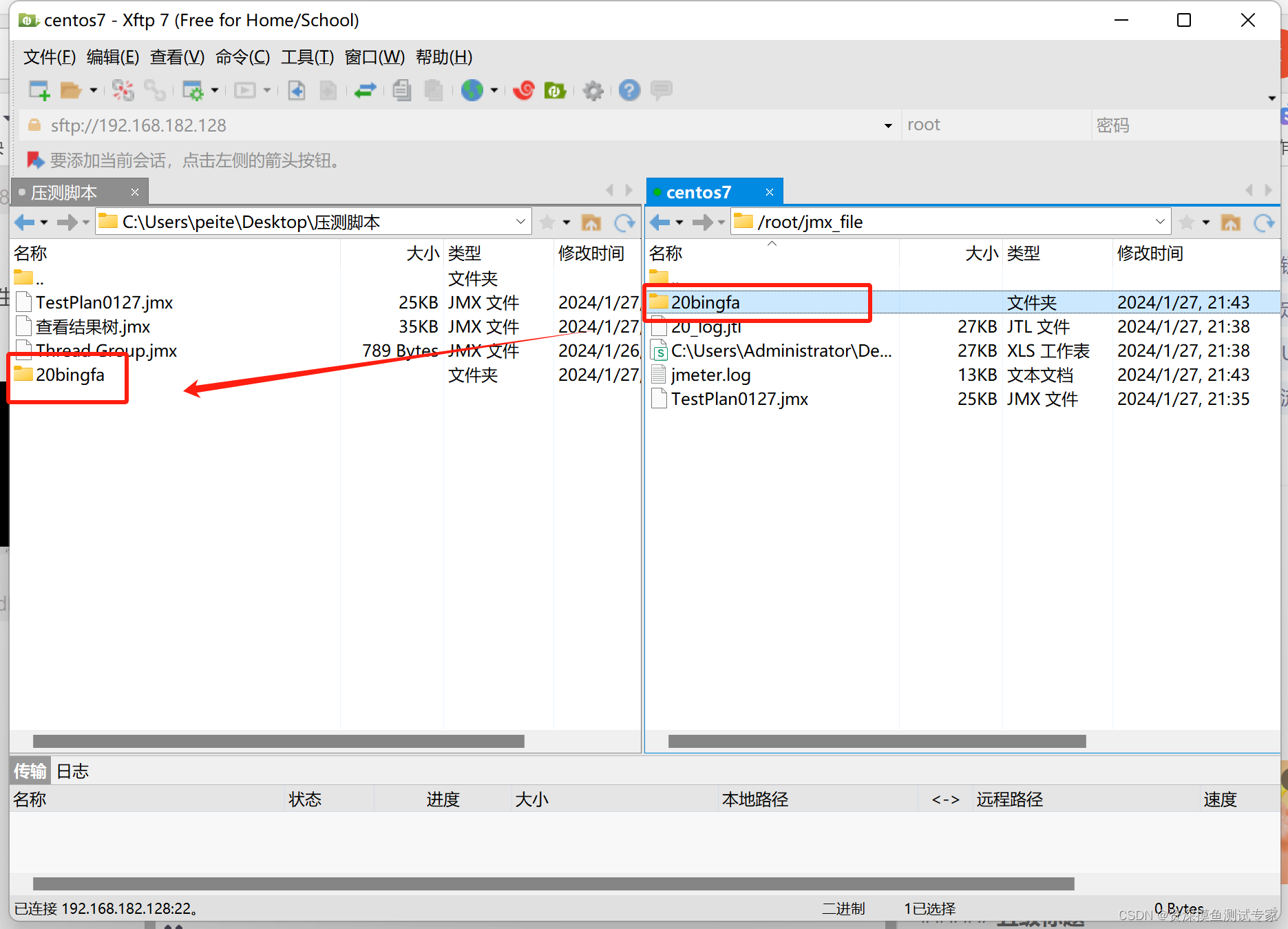Click Forward arrow in the remote pane
This screenshot has width=1288, height=929.
[x=702, y=222]
